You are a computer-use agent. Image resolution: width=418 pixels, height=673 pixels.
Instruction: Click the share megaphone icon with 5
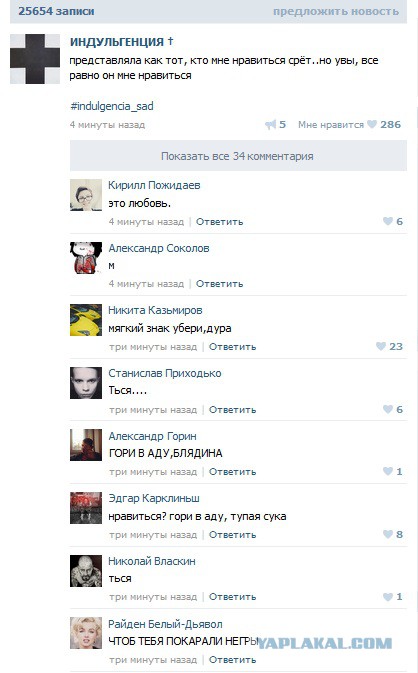click(270, 124)
